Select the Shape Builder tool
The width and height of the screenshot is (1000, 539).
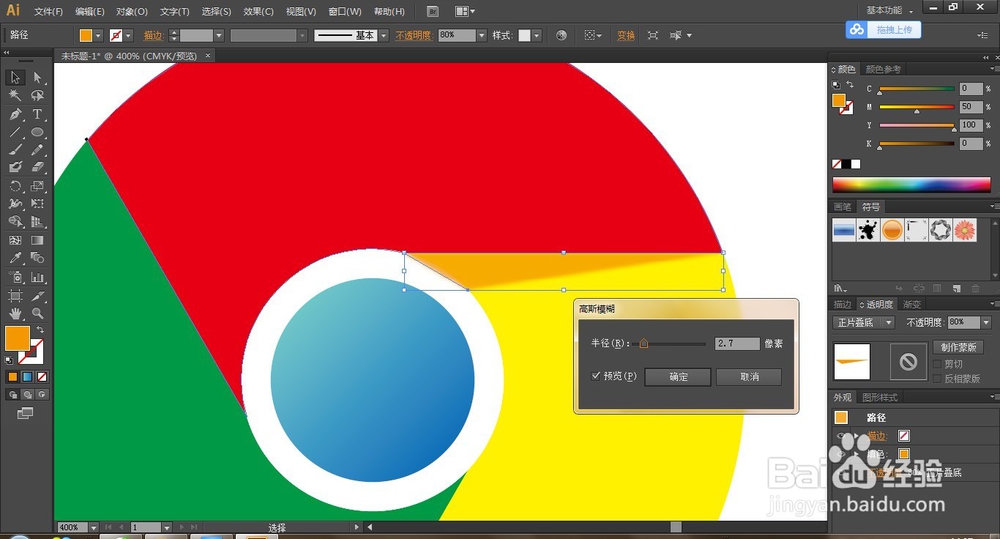[15, 221]
